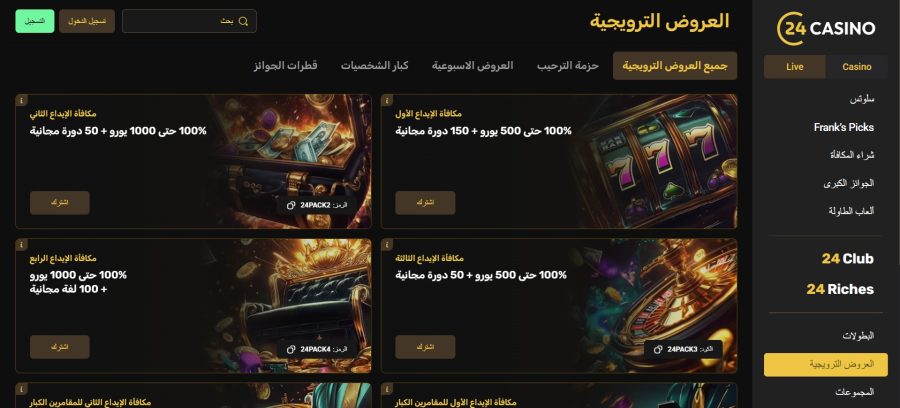Open info icon on first deposit bonus card
The image size is (900, 408).
pyautogui.click(x=387, y=100)
